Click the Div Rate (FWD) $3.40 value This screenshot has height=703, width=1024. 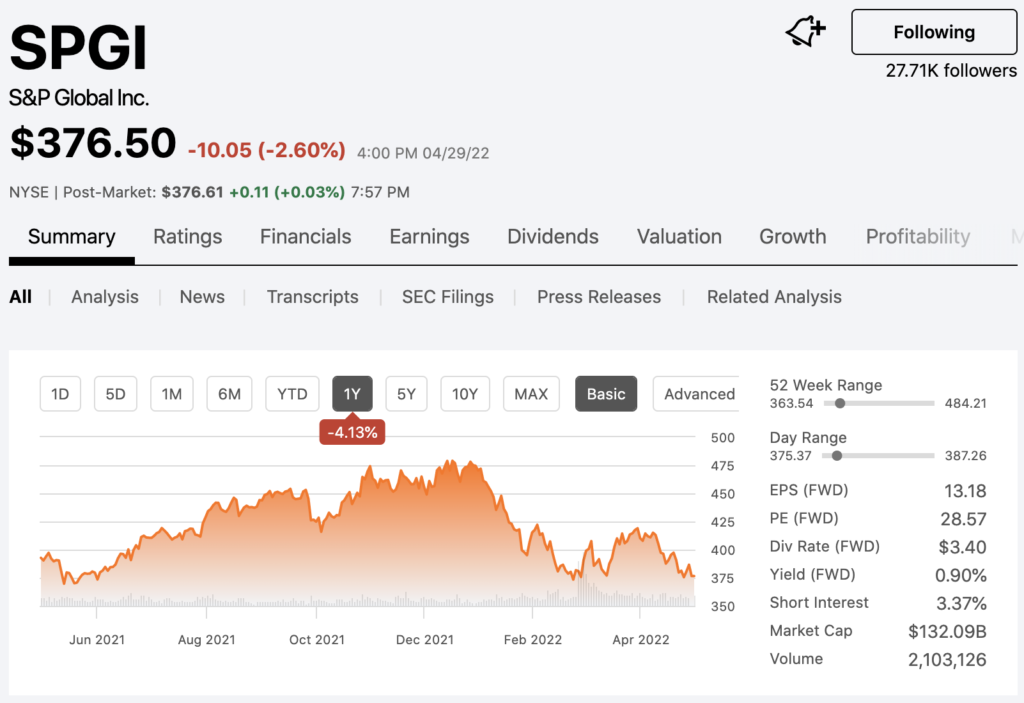pos(962,547)
